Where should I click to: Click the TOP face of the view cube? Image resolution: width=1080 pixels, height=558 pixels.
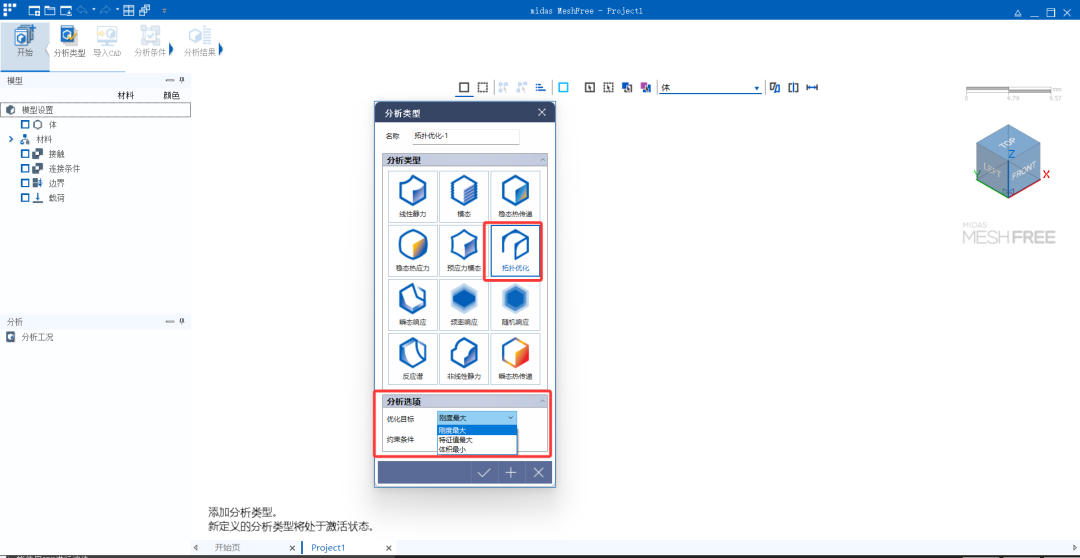[x=1007, y=143]
